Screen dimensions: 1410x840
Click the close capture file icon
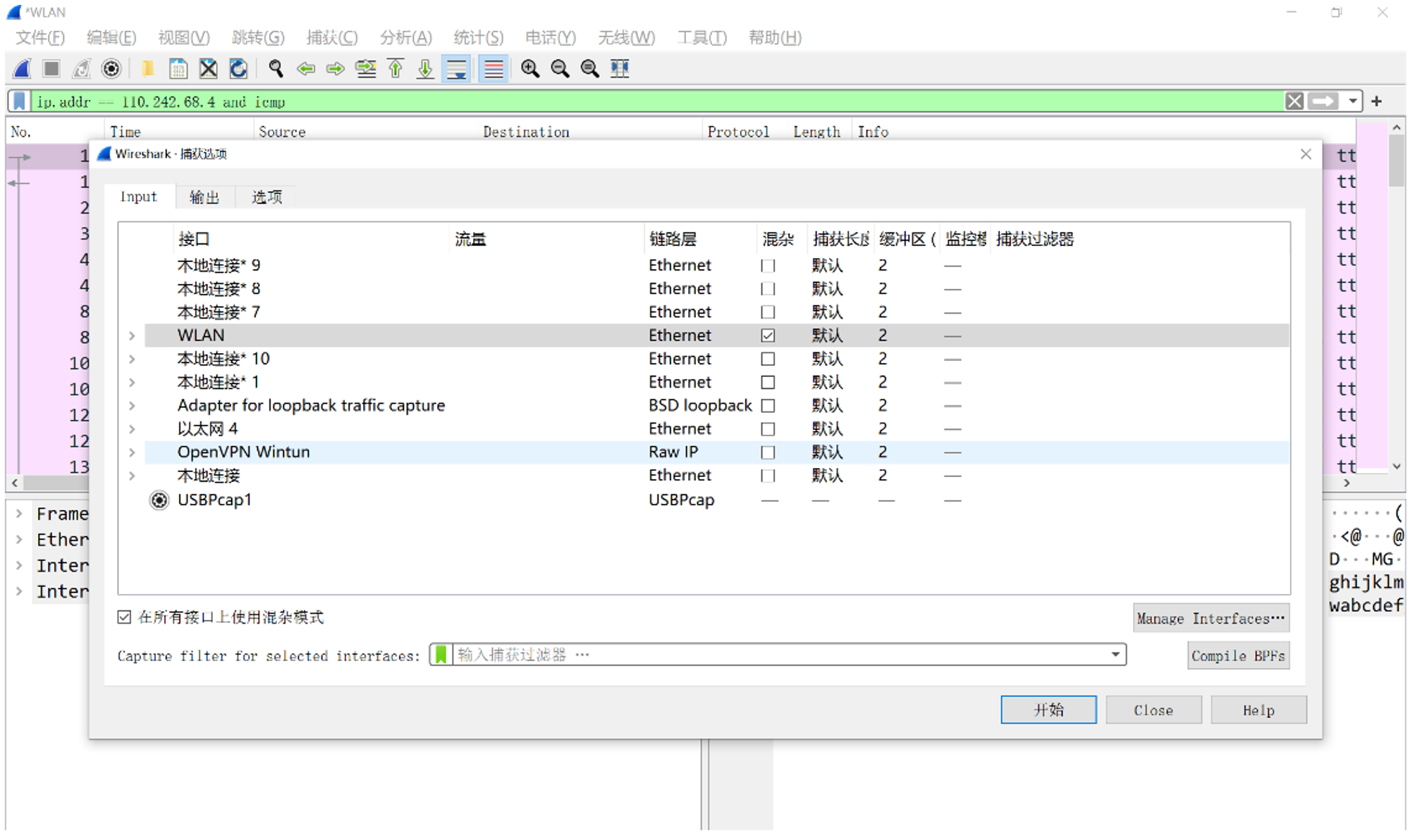(208, 68)
